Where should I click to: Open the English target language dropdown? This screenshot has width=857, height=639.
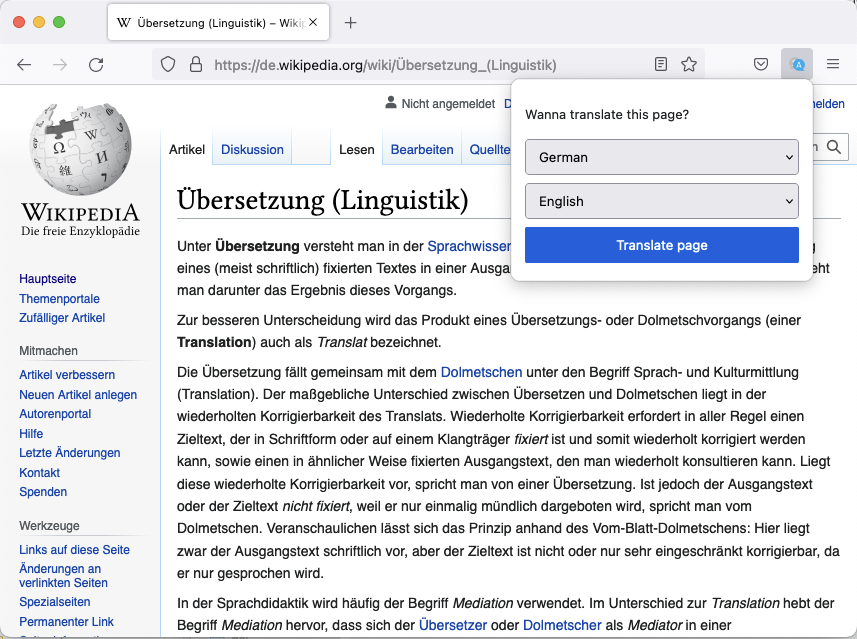pyautogui.click(x=661, y=201)
